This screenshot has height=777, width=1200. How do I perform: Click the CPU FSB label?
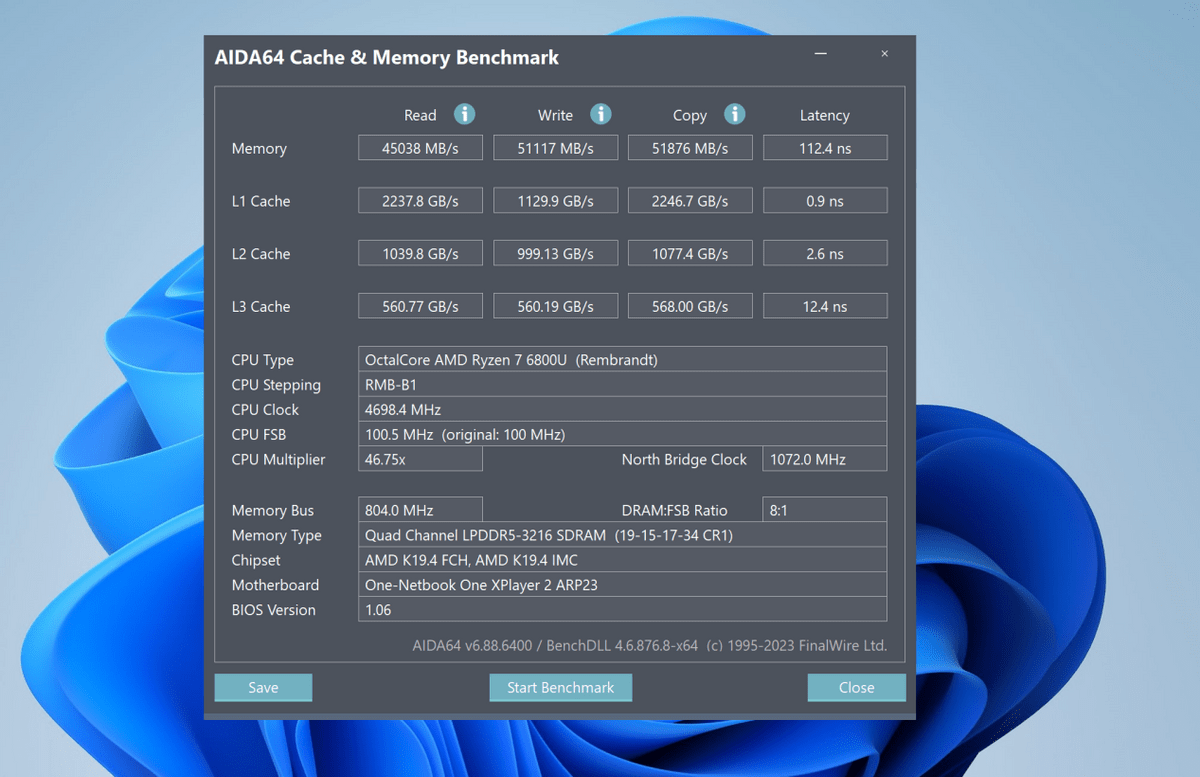[x=259, y=434]
